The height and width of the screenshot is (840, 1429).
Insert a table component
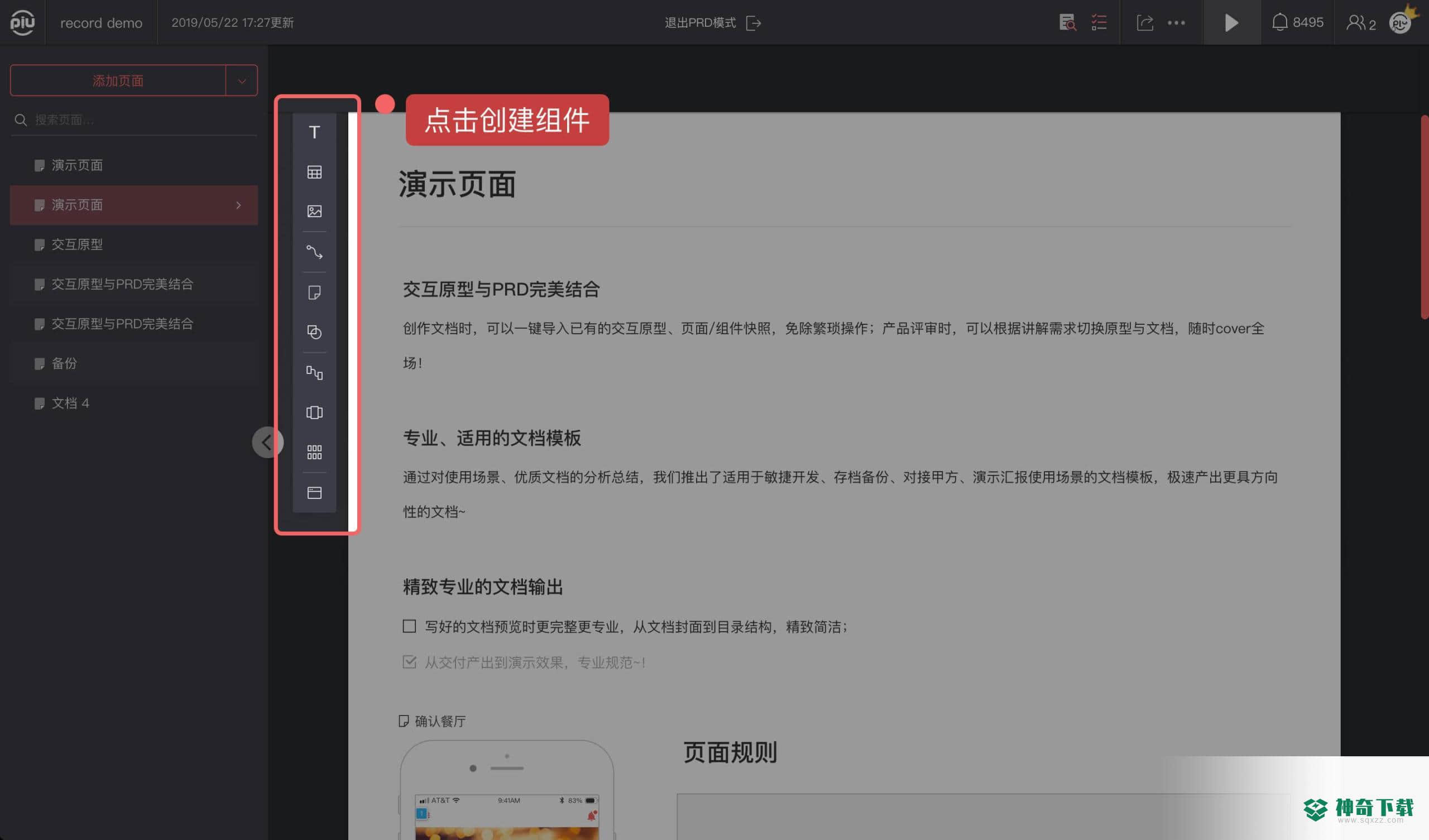[x=314, y=172]
